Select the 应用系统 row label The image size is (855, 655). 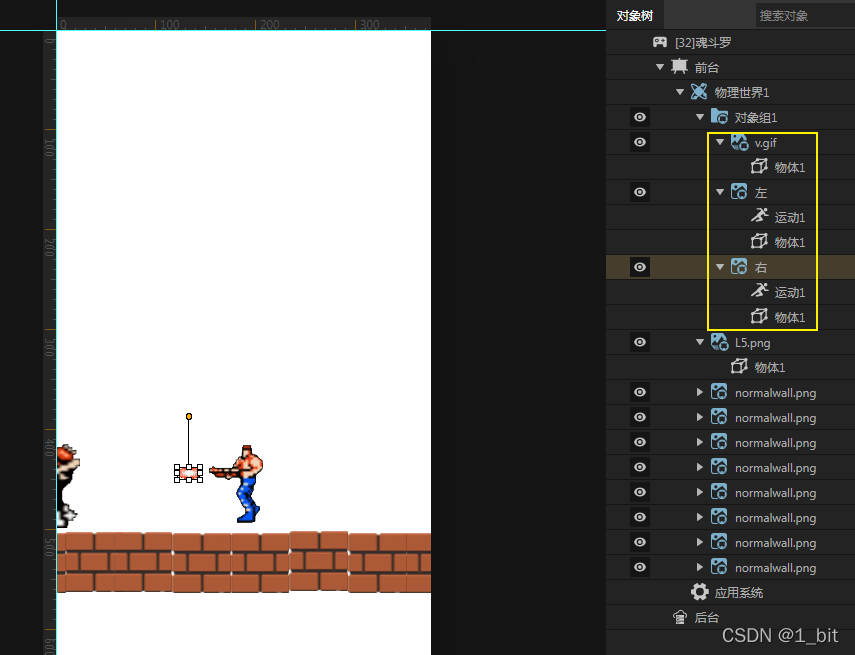click(739, 592)
